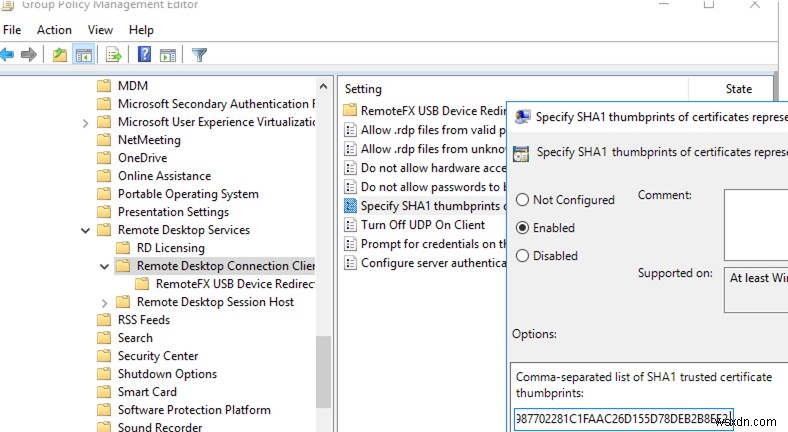788x432 pixels.
Task: Open the Help toolbar icon
Action: pyautogui.click(x=144, y=55)
